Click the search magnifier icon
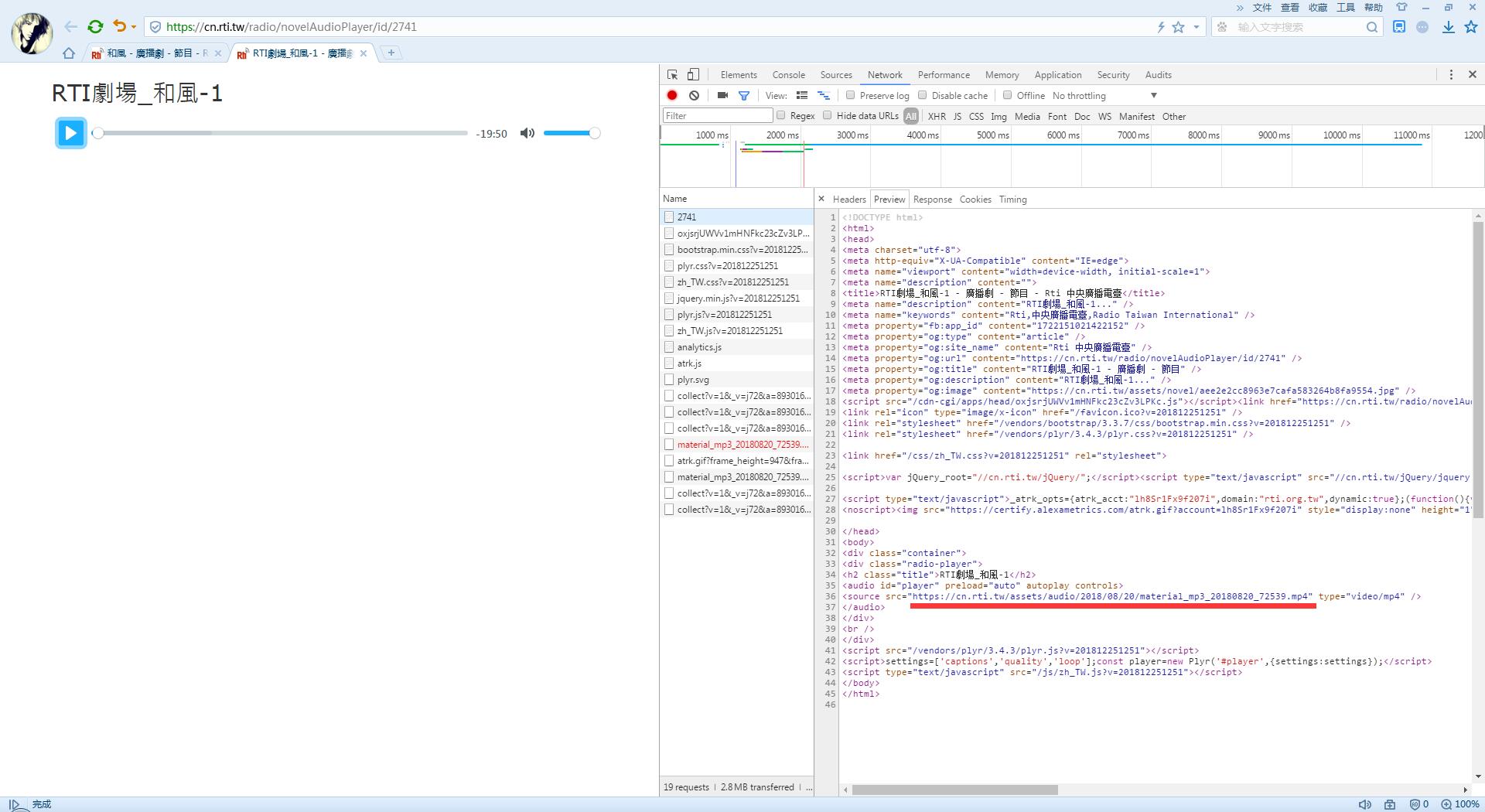 coord(1371,27)
